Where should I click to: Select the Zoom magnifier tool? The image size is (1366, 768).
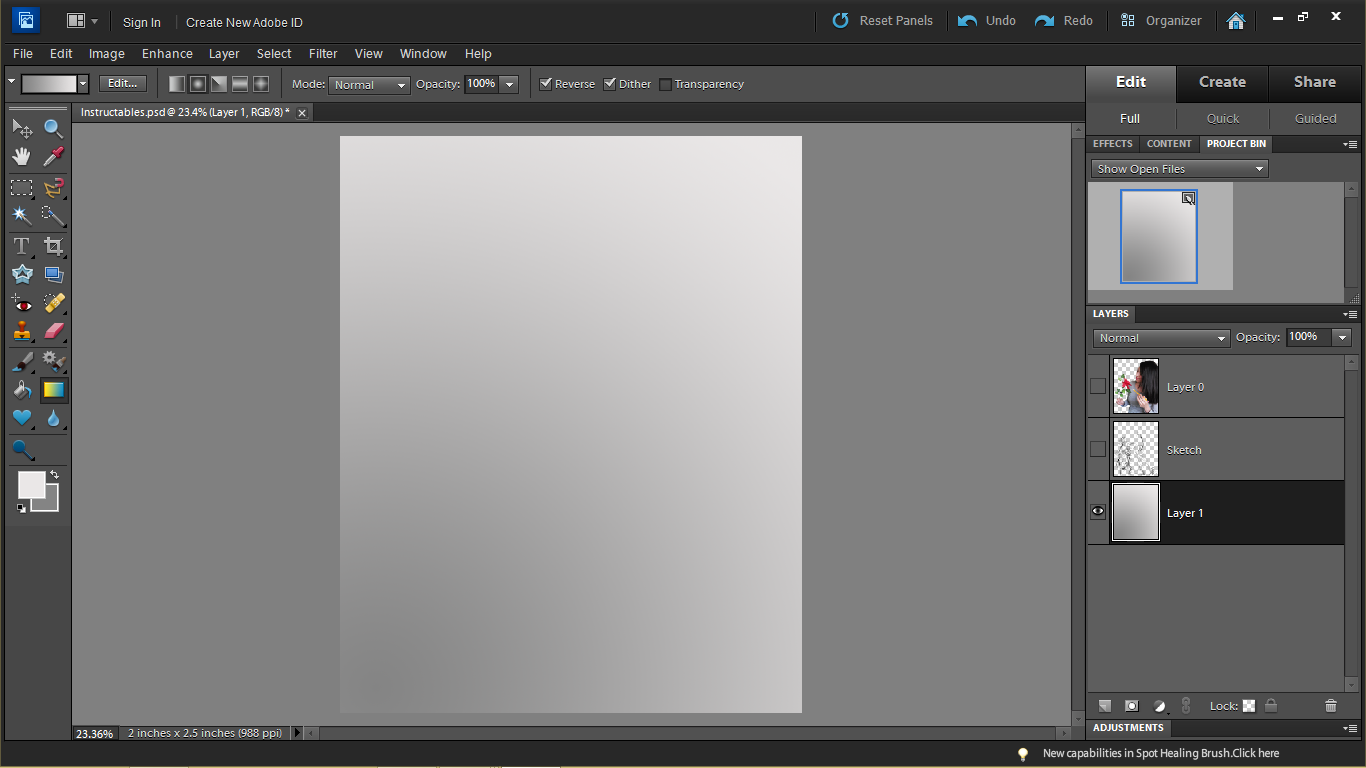click(x=53, y=128)
